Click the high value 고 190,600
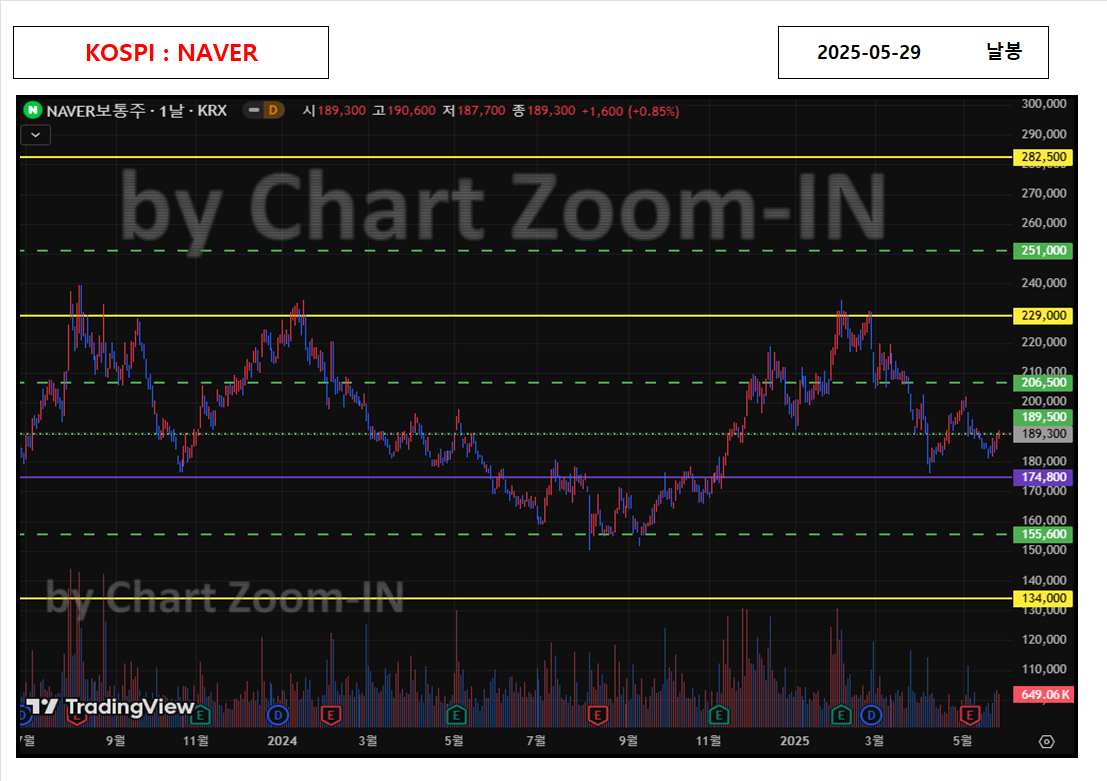1107x781 pixels. 404,111
